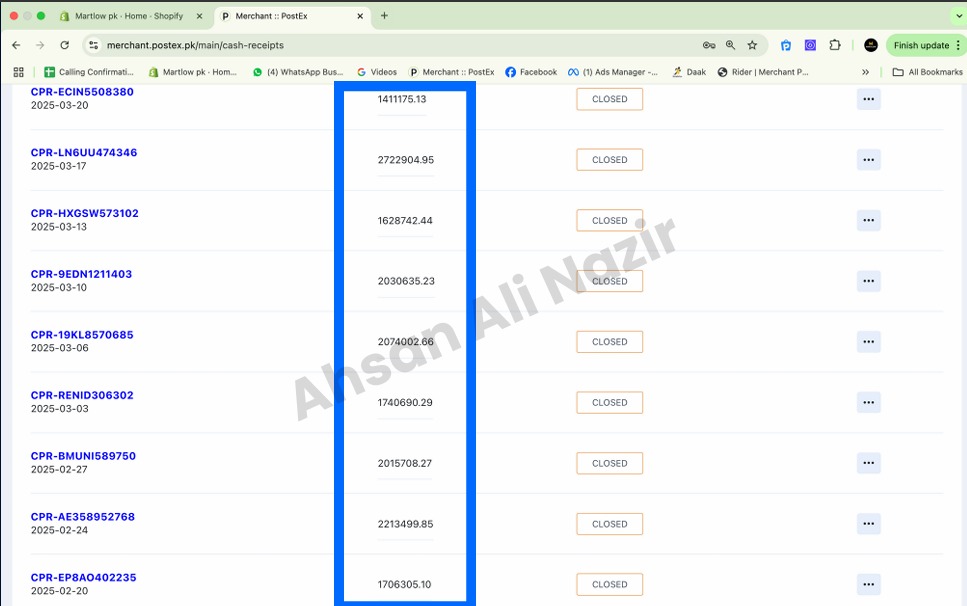Open the profile avatar icon
Viewport: 967px width, 606px height.
click(x=871, y=45)
